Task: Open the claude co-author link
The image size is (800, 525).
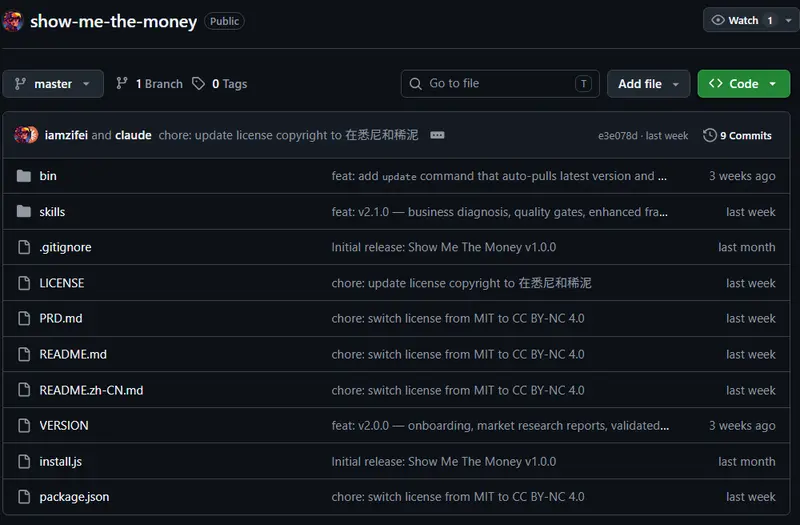Action: pos(133,135)
